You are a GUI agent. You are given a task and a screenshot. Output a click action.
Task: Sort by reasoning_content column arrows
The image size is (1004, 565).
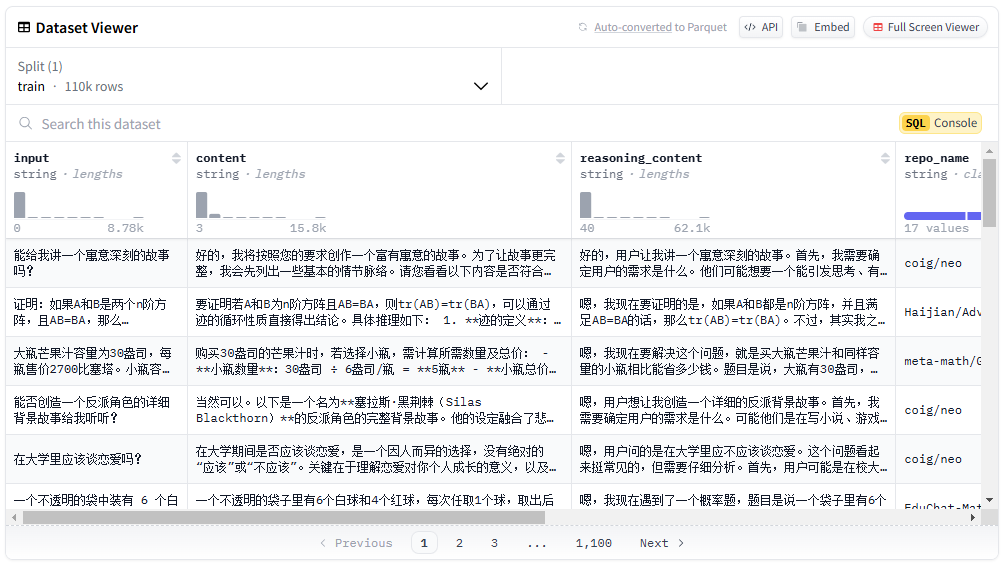pos(885,158)
